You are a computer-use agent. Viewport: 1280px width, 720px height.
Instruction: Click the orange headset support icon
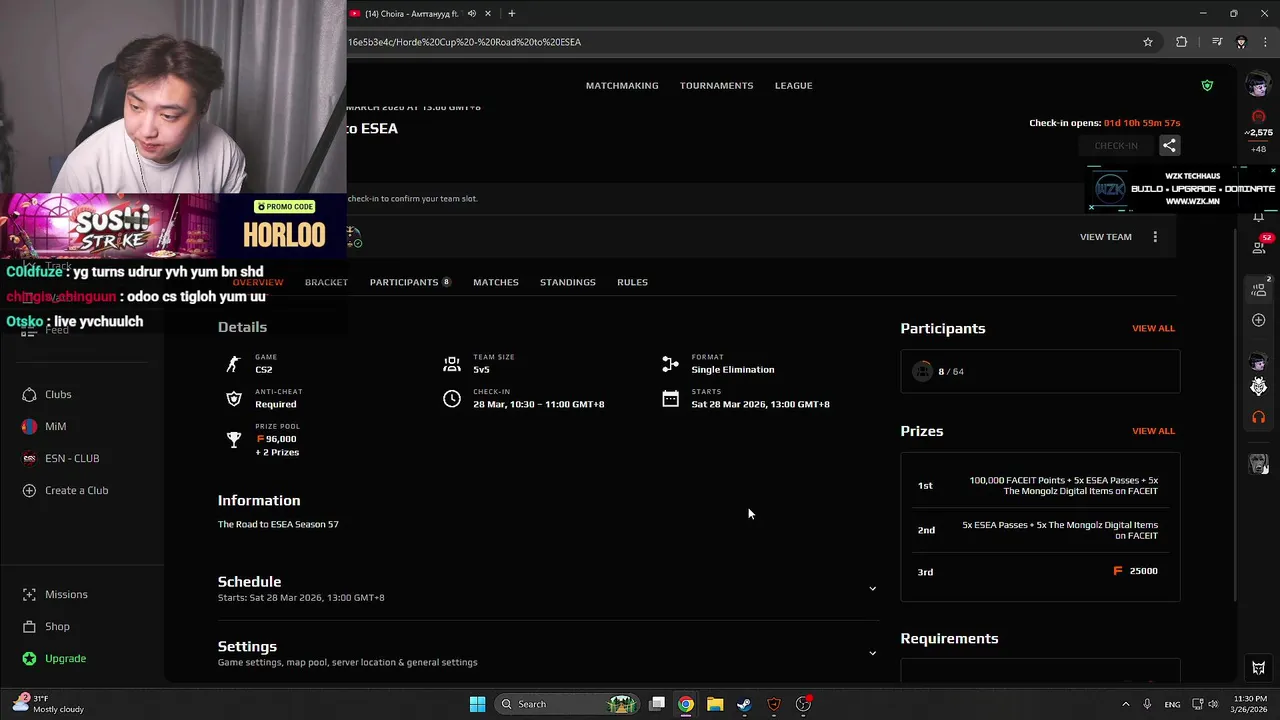click(x=1259, y=417)
